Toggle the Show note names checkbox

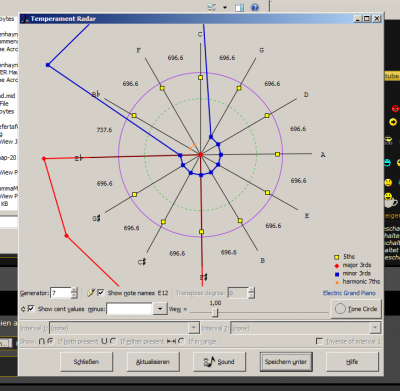click(x=101, y=293)
